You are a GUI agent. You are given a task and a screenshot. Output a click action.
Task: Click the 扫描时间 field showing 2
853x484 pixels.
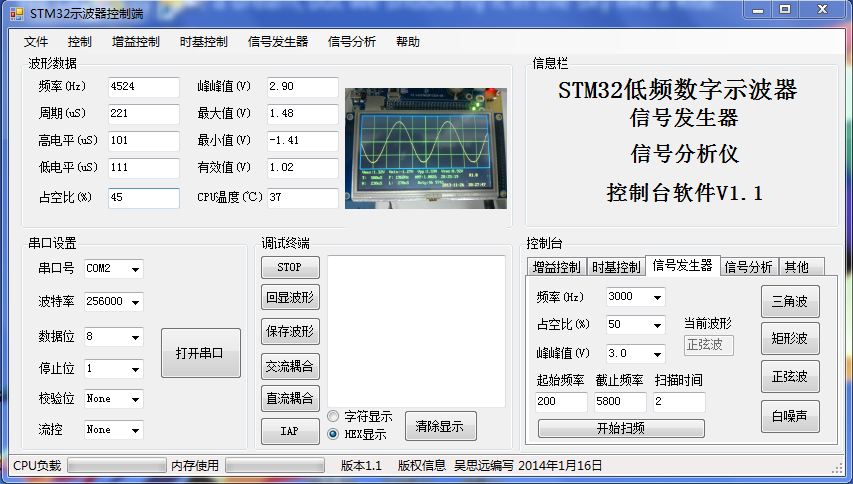[679, 402]
